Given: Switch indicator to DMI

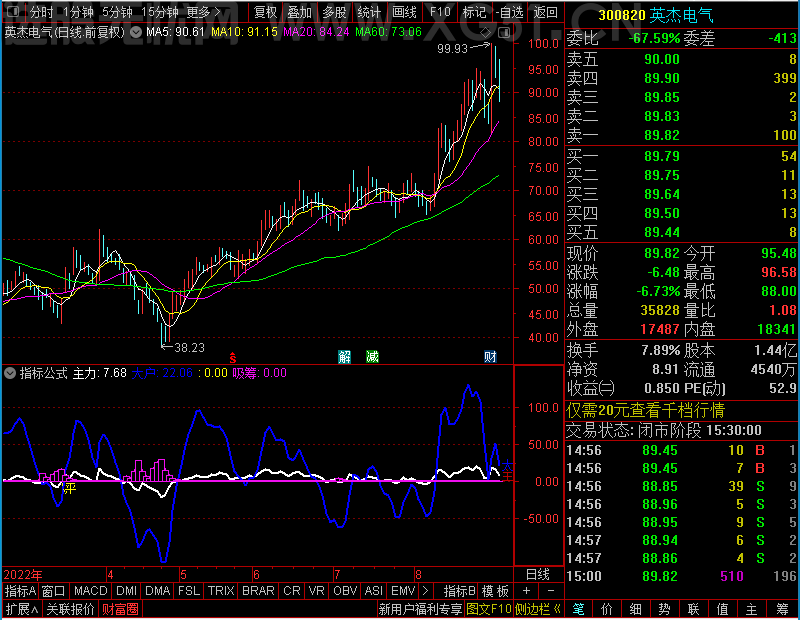Looking at the screenshot, I should coord(127,591).
